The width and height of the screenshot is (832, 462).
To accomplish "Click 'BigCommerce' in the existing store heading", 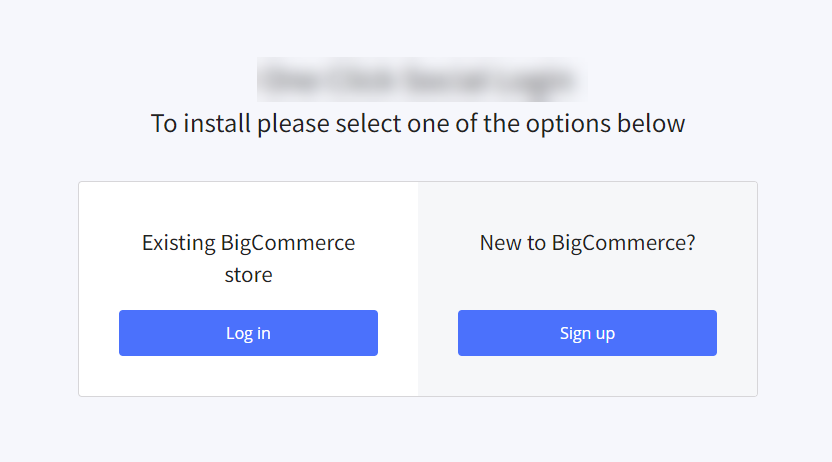I will click(287, 242).
